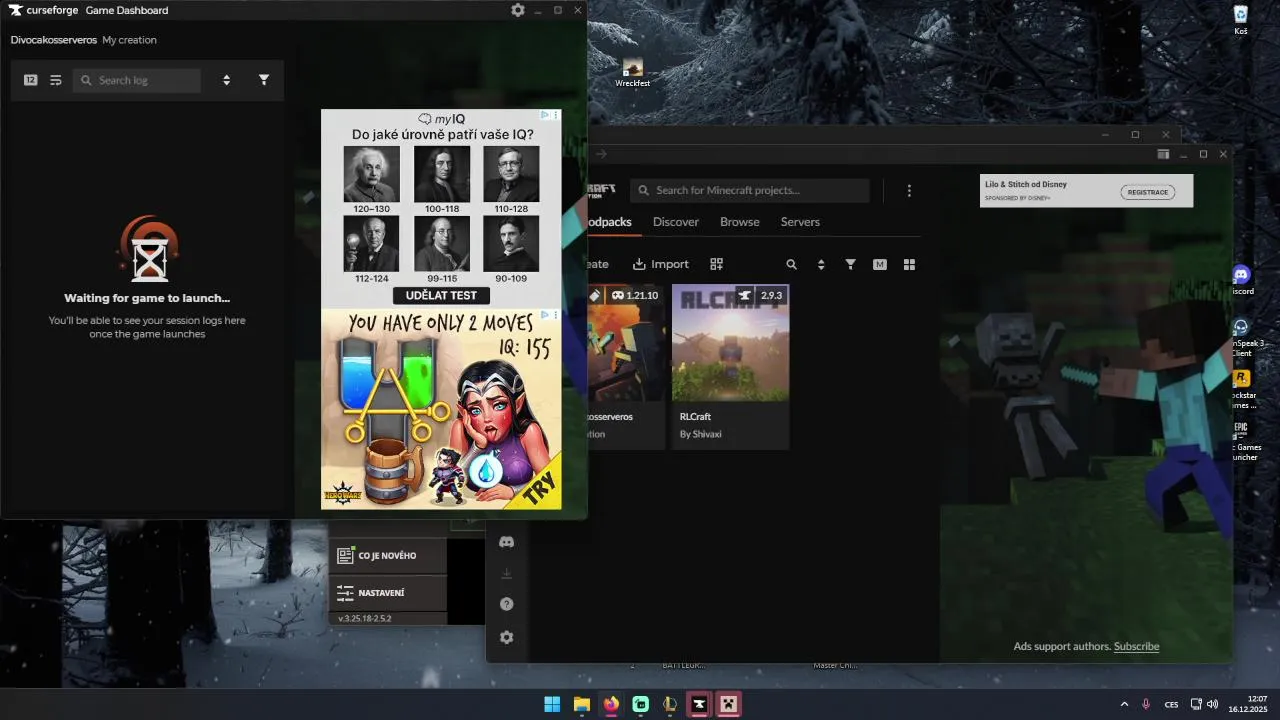1280x720 pixels.
Task: Open the three-dot more options menu
Action: tap(909, 190)
